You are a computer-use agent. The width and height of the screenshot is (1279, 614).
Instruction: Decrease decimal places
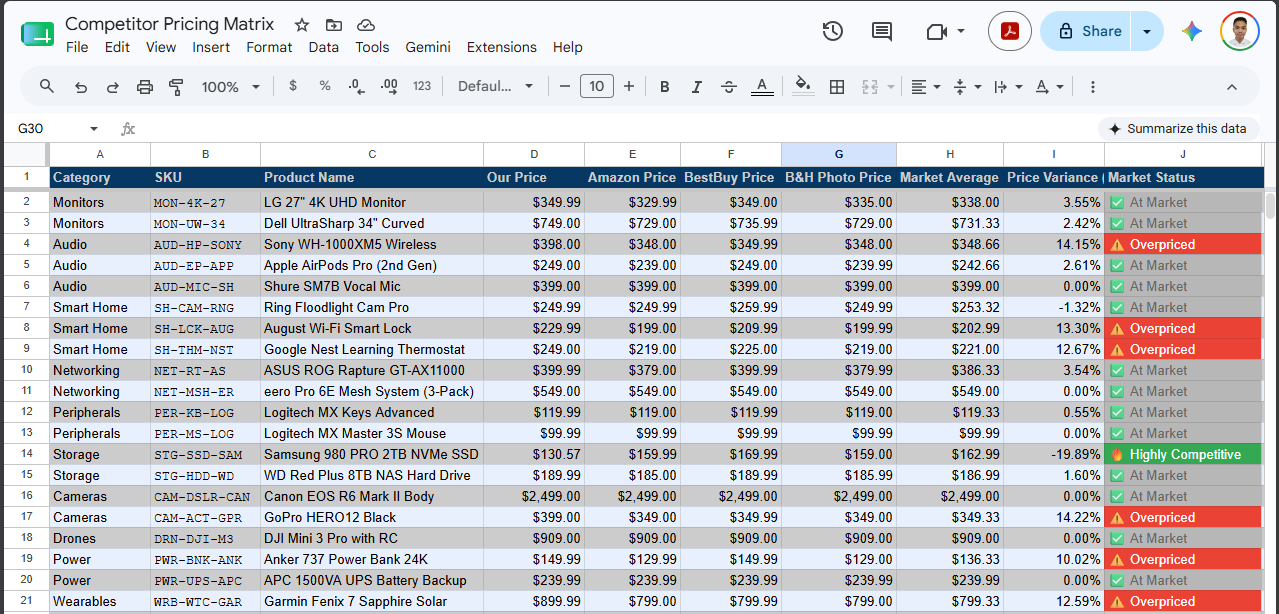coord(357,87)
